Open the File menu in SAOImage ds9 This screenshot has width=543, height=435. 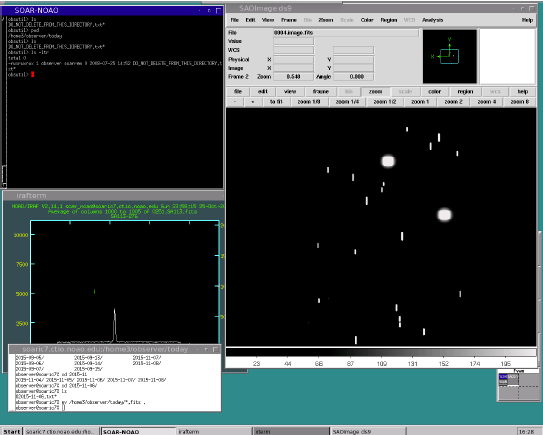tap(234, 20)
